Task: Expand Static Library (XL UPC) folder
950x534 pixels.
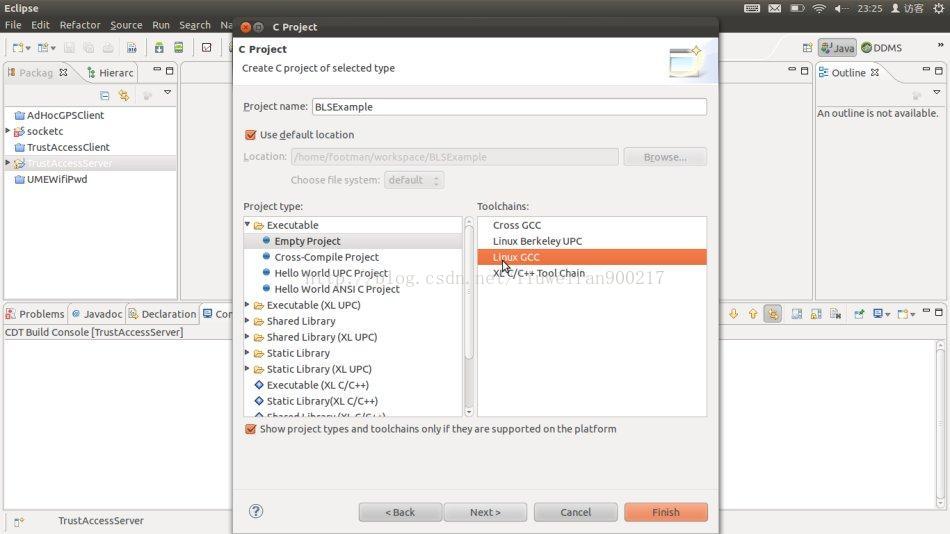Action: tap(247, 369)
